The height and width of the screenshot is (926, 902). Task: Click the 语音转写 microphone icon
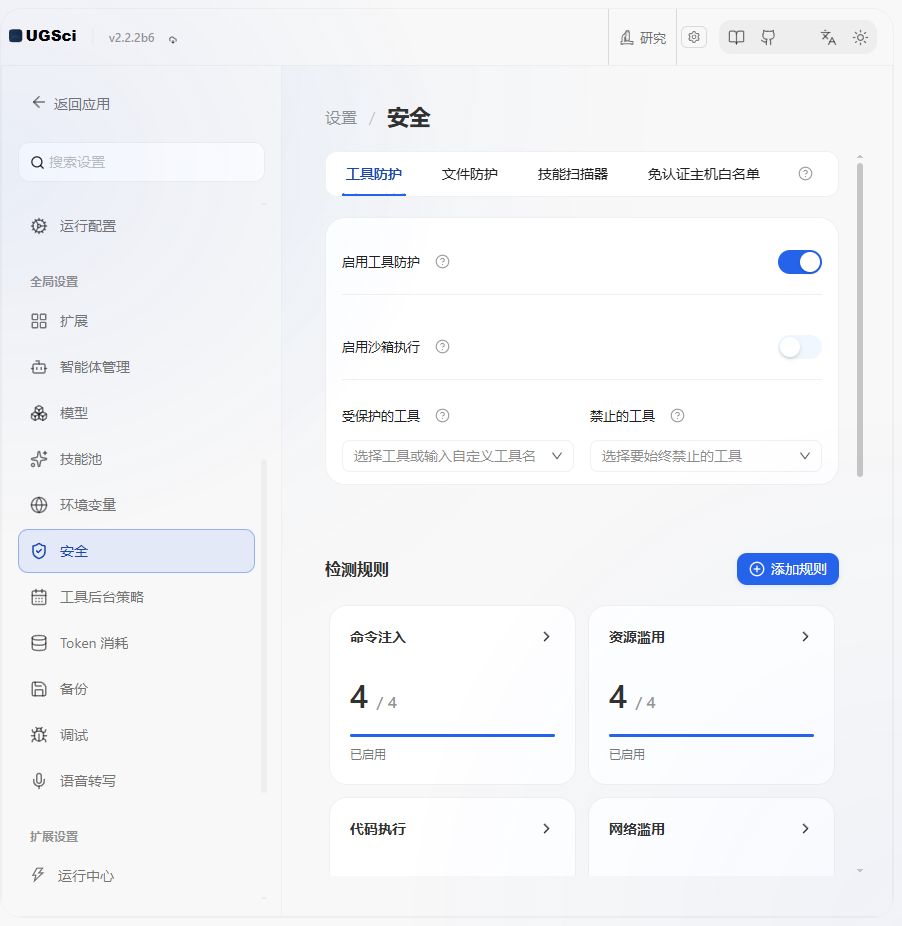coord(39,781)
